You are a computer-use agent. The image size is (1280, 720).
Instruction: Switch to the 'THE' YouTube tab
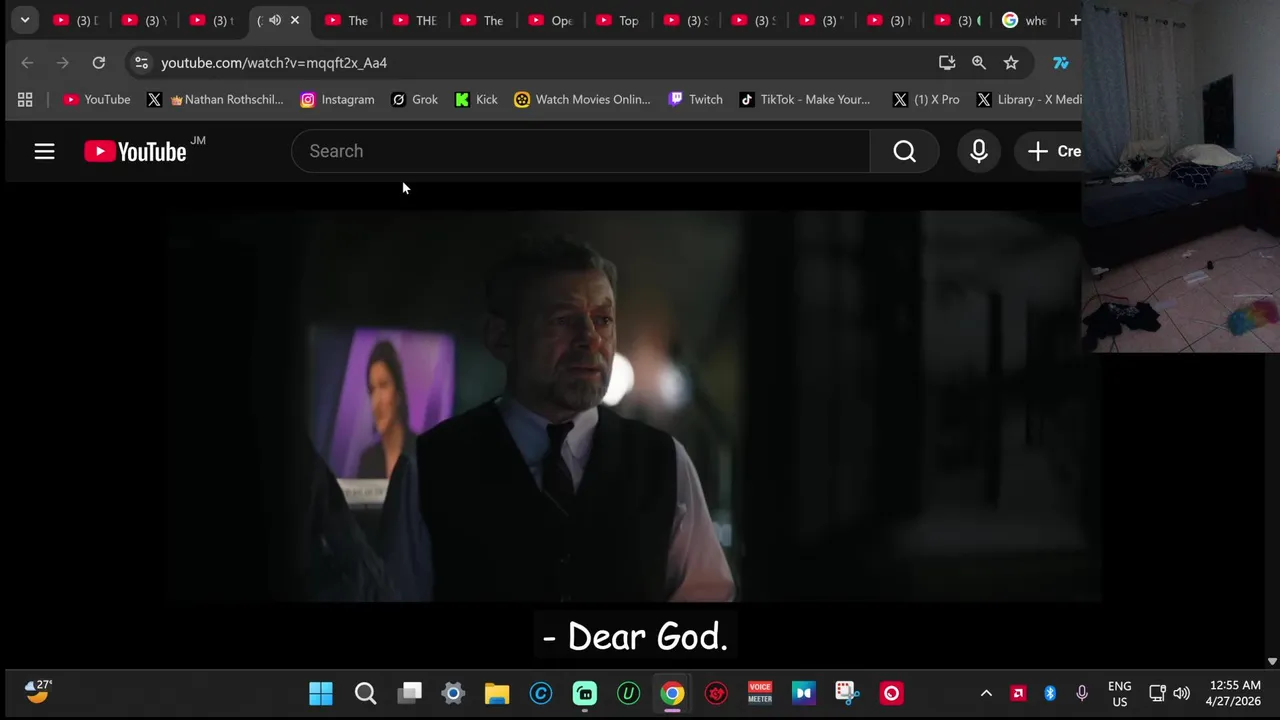pos(414,20)
